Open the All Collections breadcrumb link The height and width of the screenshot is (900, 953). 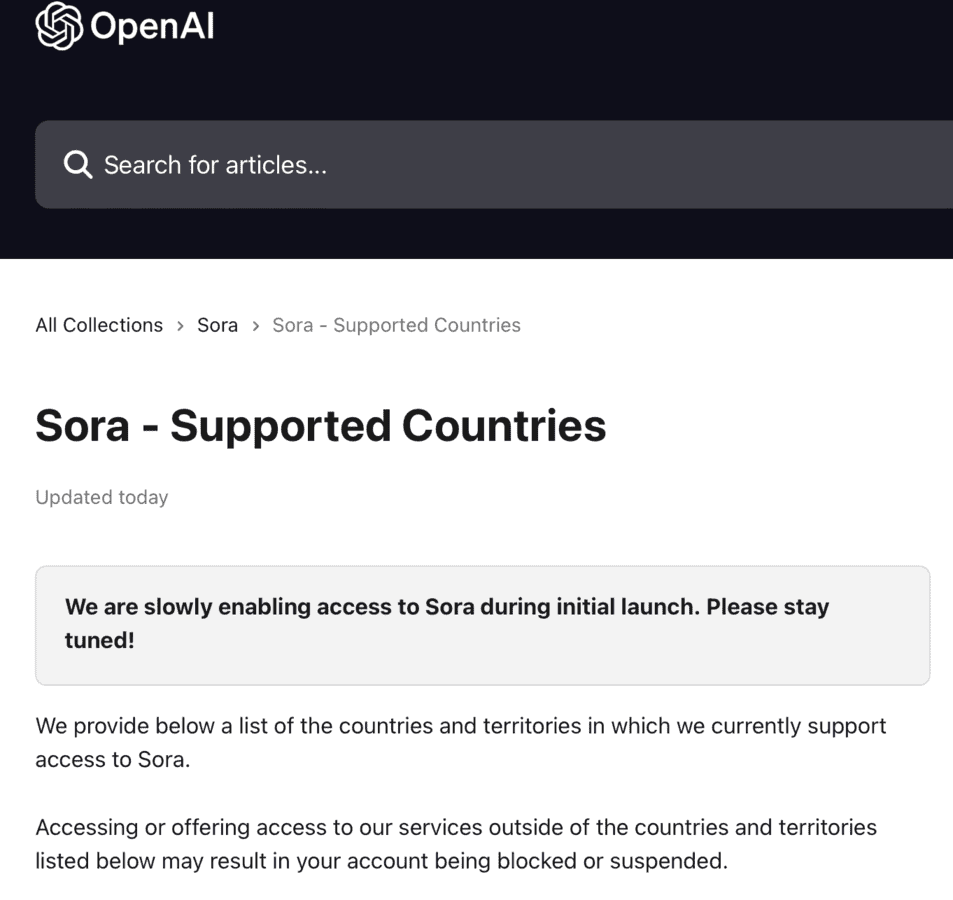click(99, 325)
